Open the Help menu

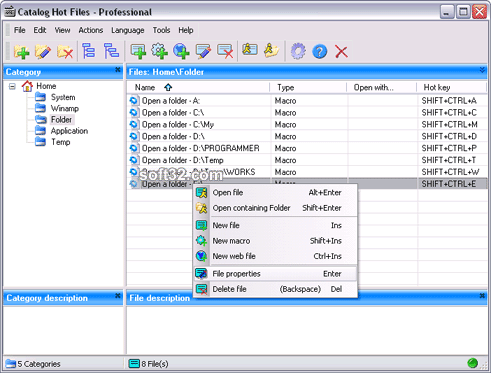(x=186, y=30)
